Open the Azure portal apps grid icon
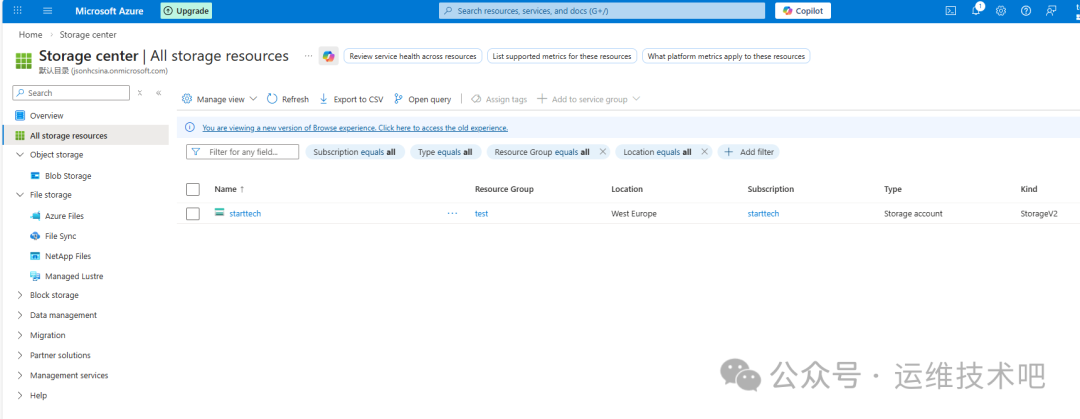The image size is (1080, 419). [17, 11]
